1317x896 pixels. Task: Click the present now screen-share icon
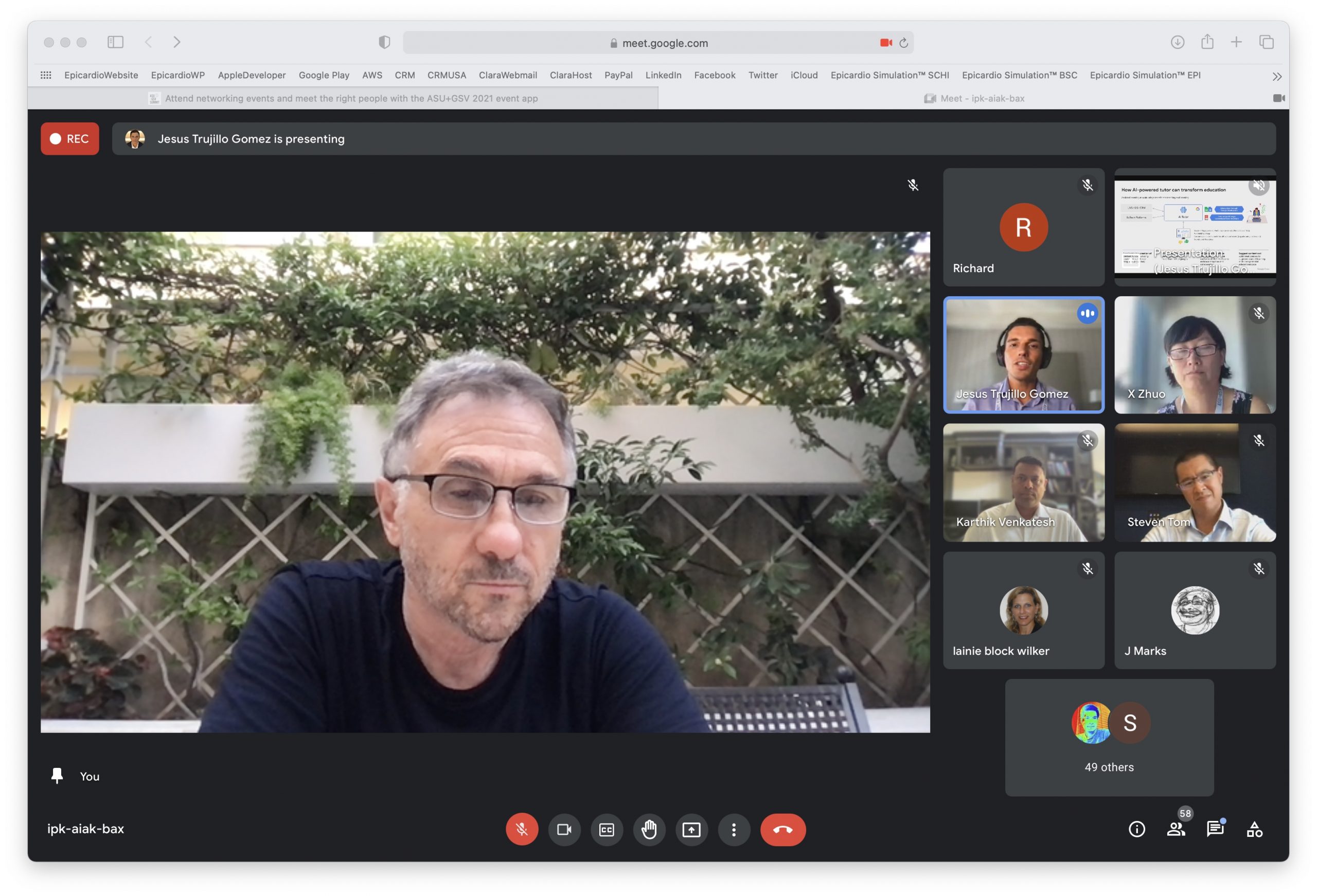click(691, 829)
